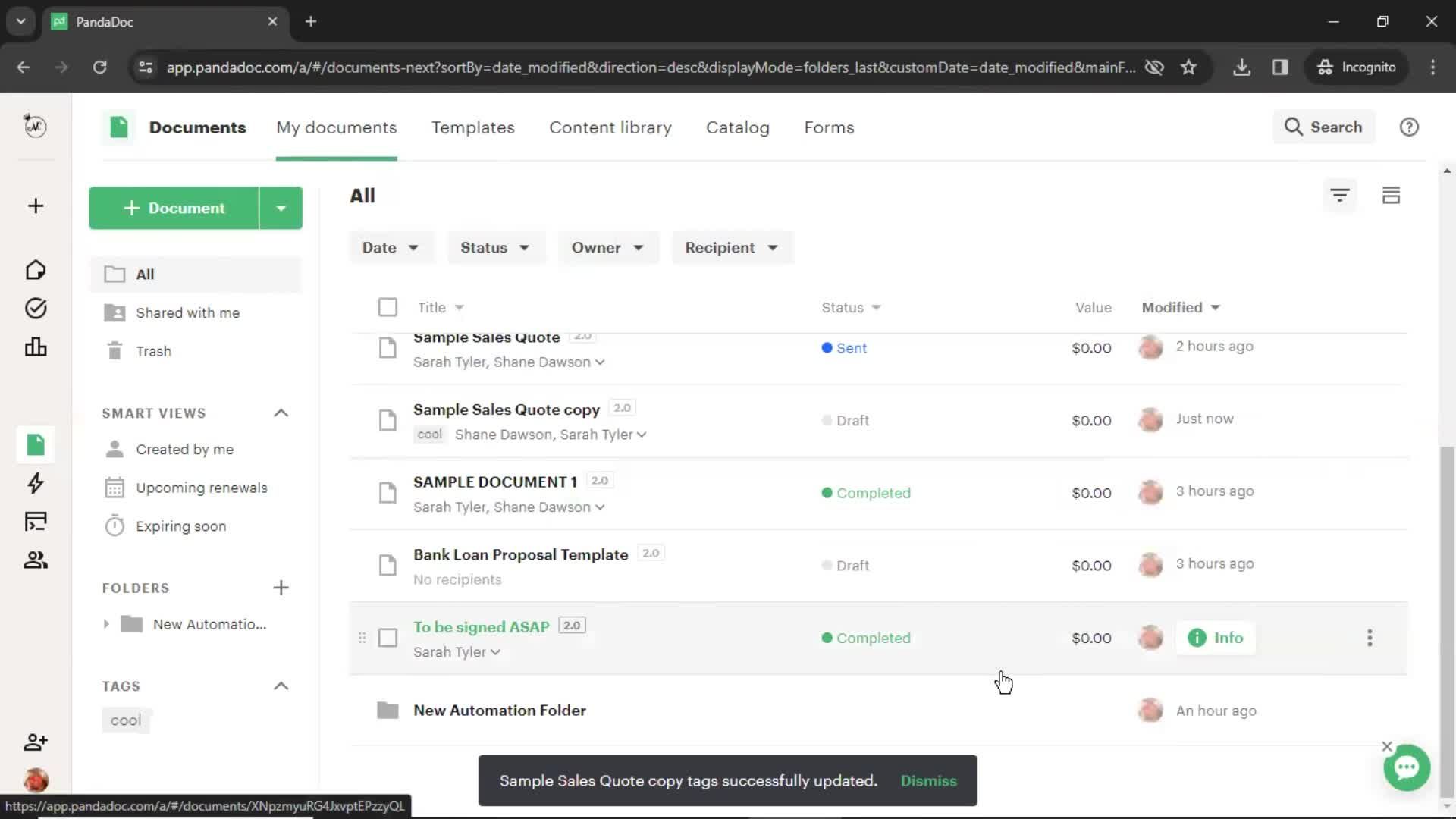Sort by the Title column header
Viewport: 1456px width, 819px height.
440,307
